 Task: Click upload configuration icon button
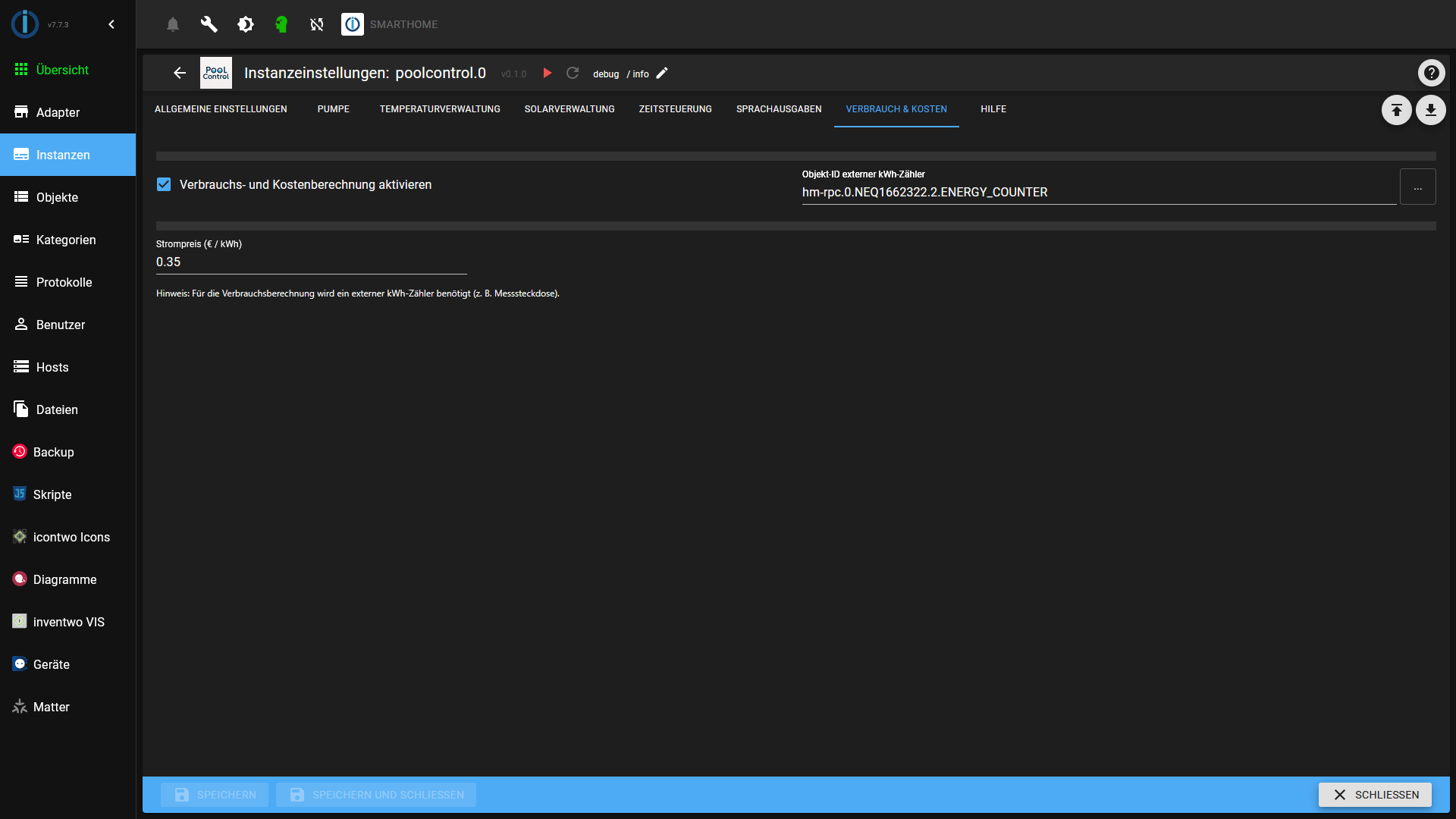pyautogui.click(x=1396, y=110)
